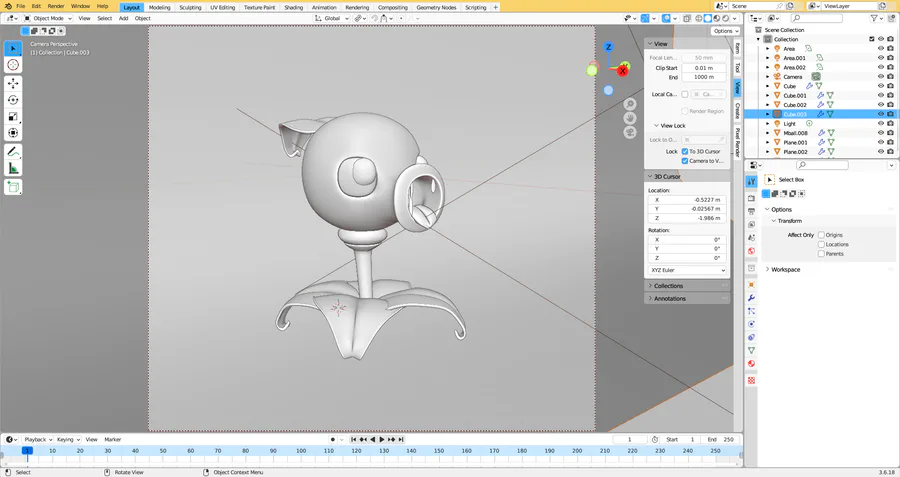This screenshot has height=477, width=900.
Task: Open the Keying popover in timeline
Action: [68, 440]
